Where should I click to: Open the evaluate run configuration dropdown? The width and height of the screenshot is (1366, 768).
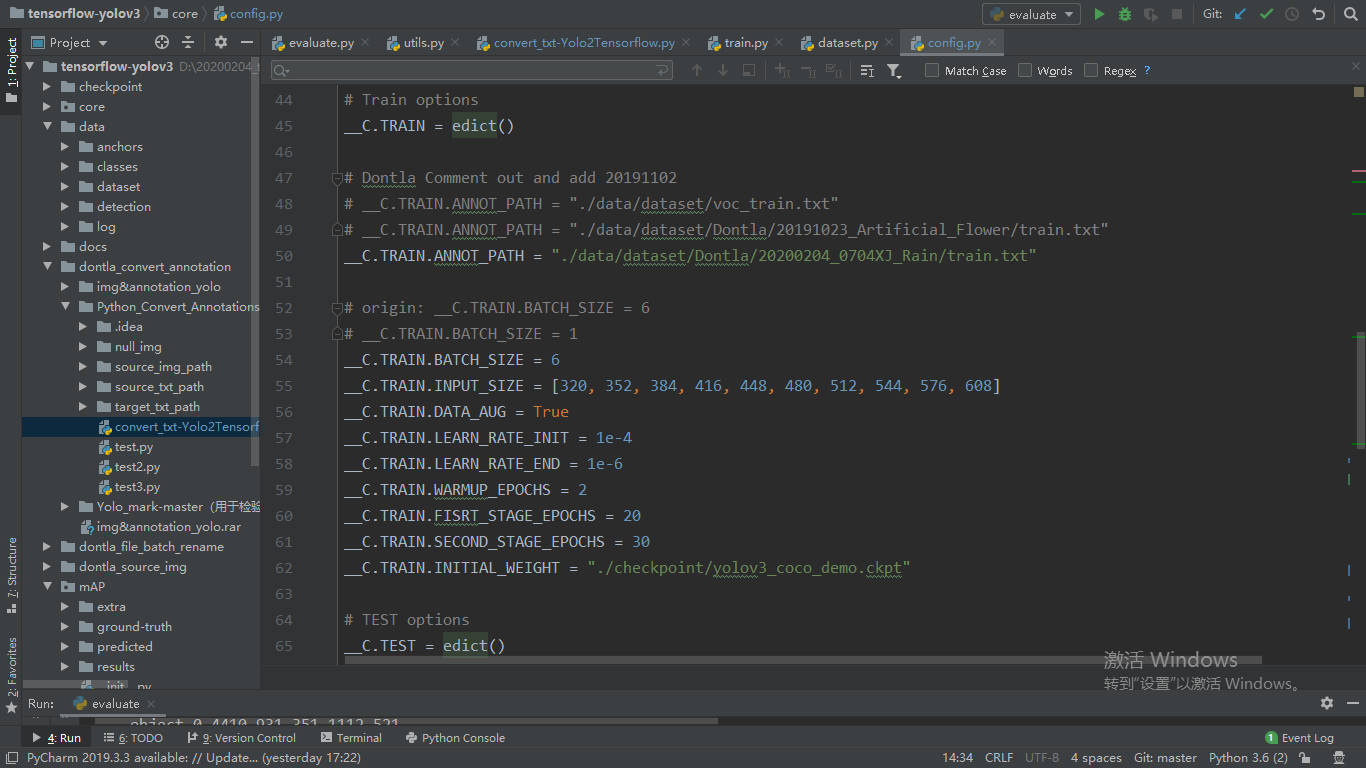click(1031, 14)
